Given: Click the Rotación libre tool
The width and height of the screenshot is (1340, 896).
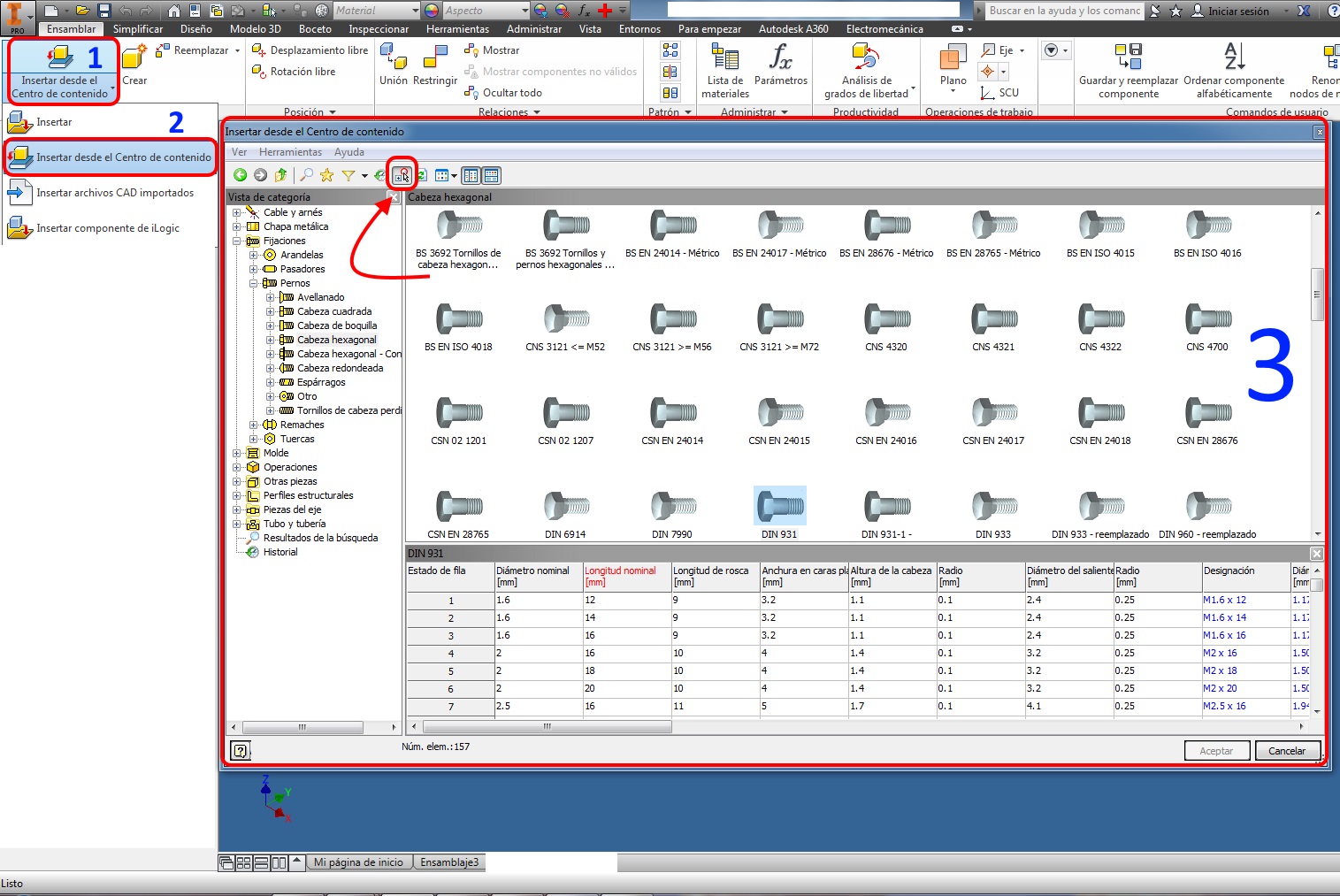Looking at the screenshot, I should pos(294,72).
